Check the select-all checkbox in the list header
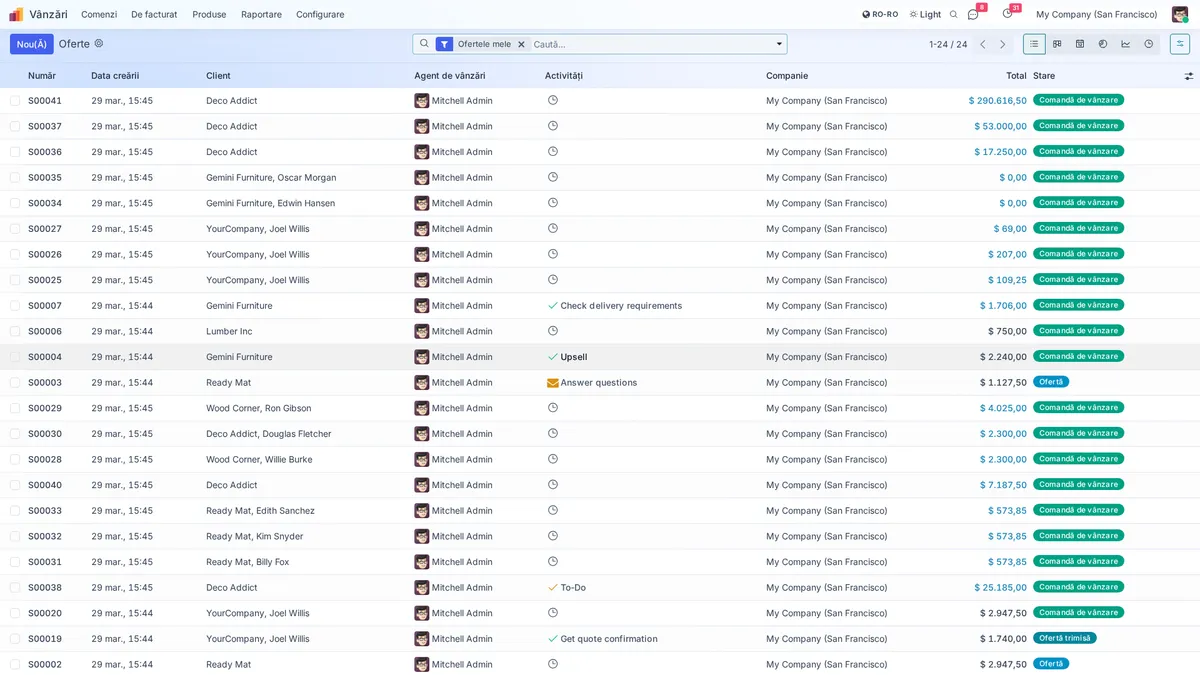Image resolution: width=1200 pixels, height=675 pixels. 14,75
